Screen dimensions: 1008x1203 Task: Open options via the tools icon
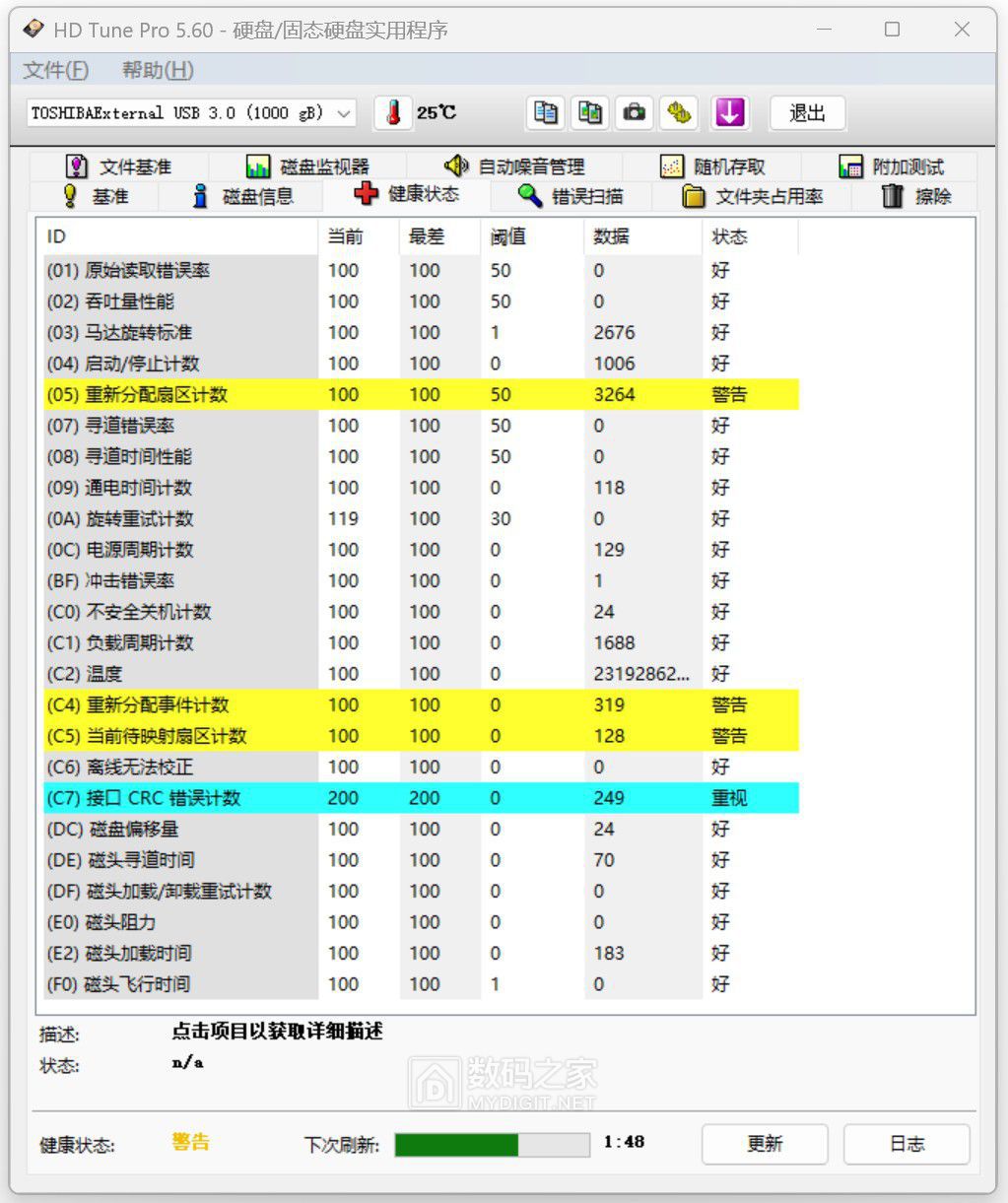point(679,113)
